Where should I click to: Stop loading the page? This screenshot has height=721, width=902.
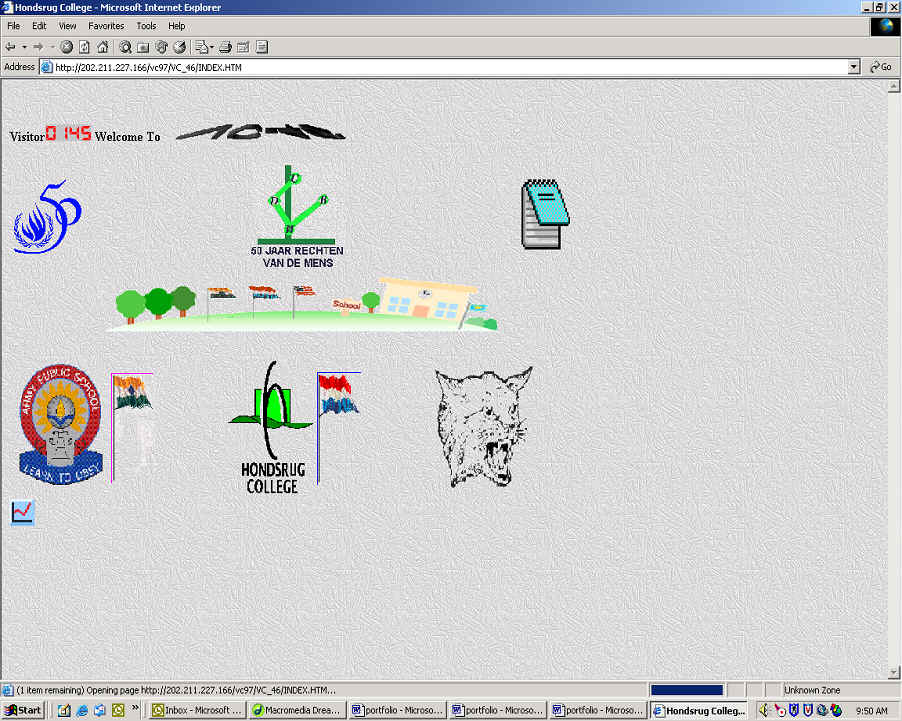67,47
